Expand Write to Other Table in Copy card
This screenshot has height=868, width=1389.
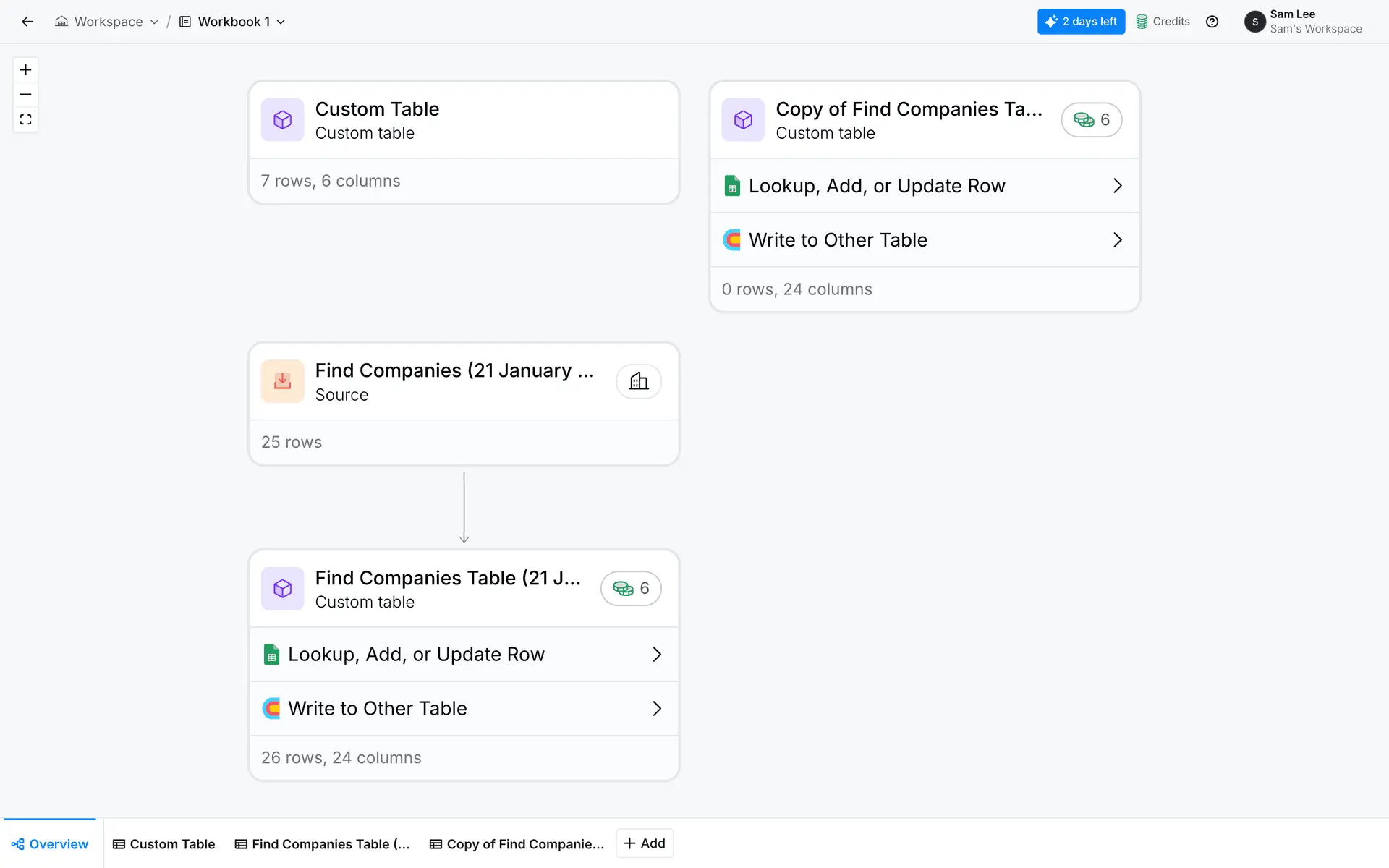pyautogui.click(x=1117, y=240)
